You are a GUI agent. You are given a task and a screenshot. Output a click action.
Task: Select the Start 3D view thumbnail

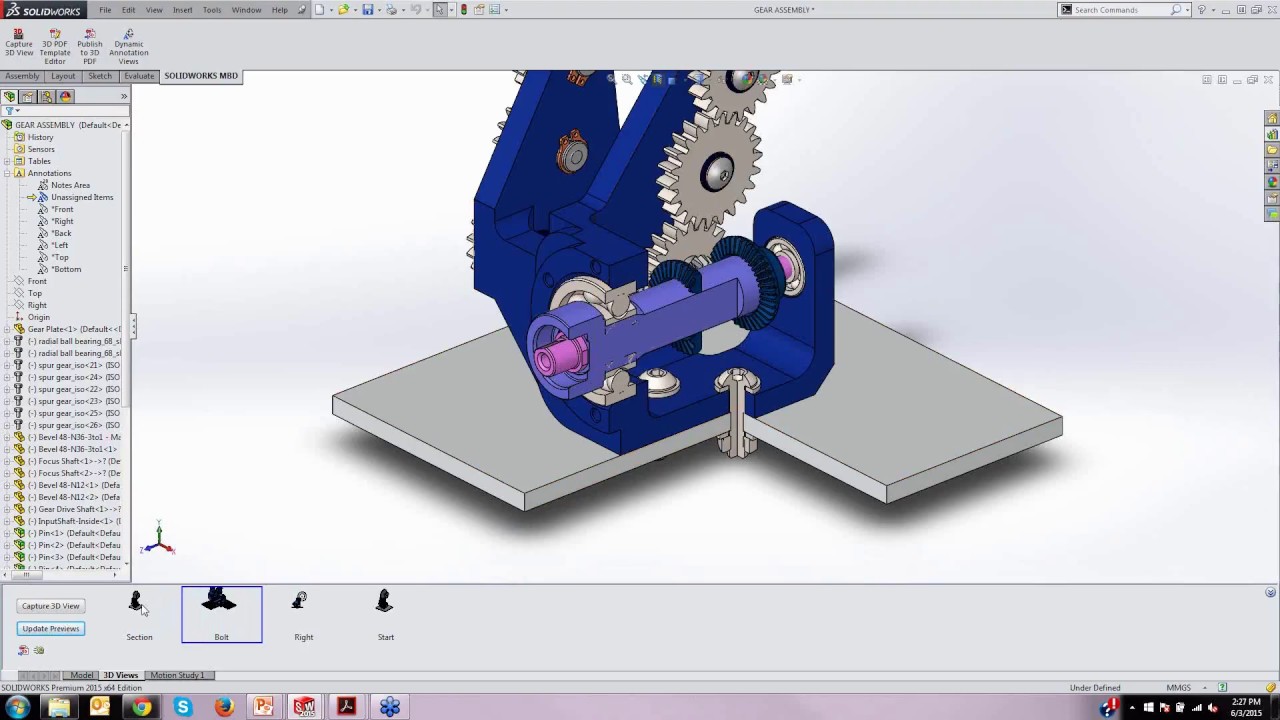pyautogui.click(x=385, y=615)
